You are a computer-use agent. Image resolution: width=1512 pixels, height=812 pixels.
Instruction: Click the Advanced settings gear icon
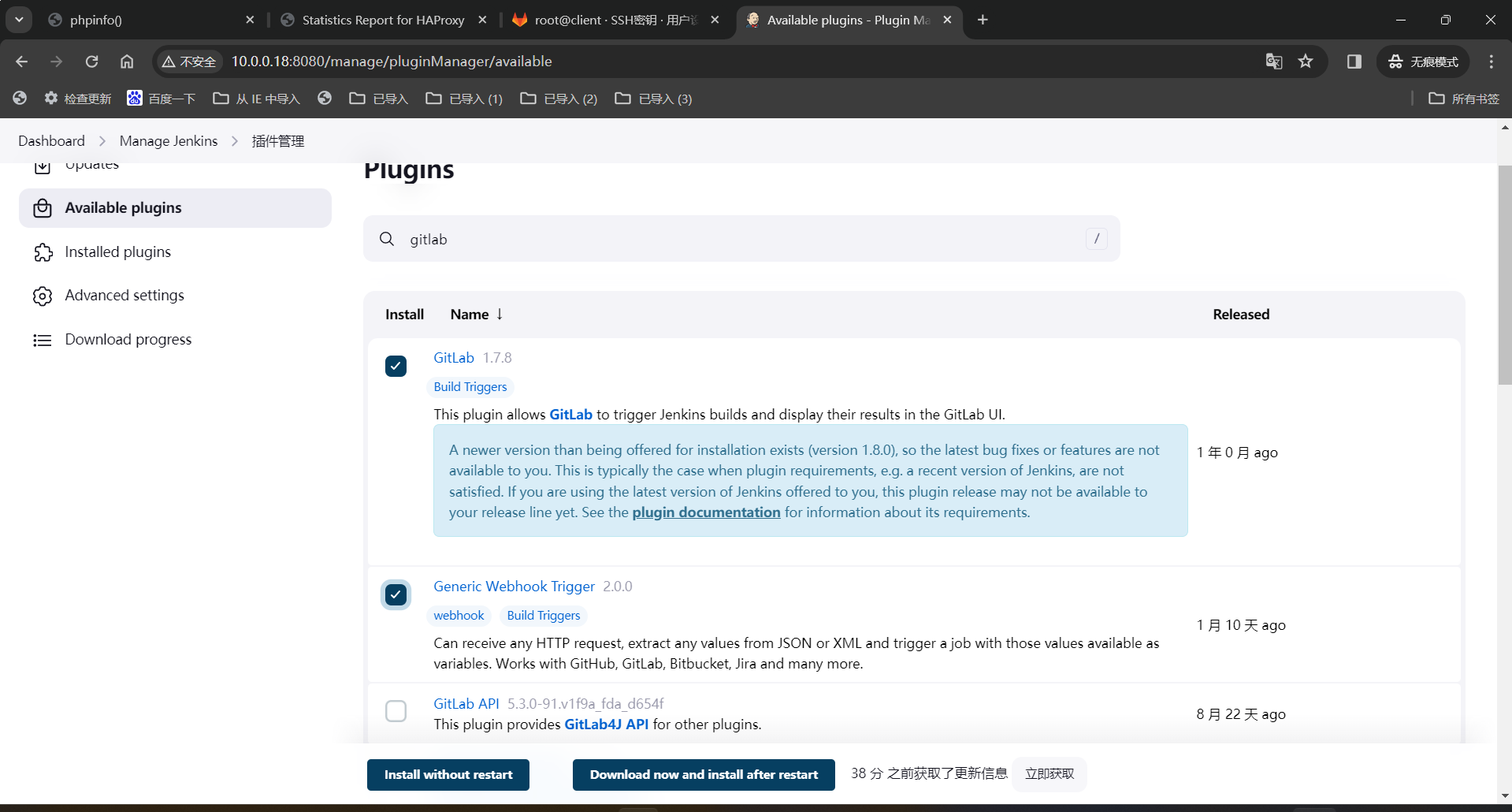click(43, 296)
